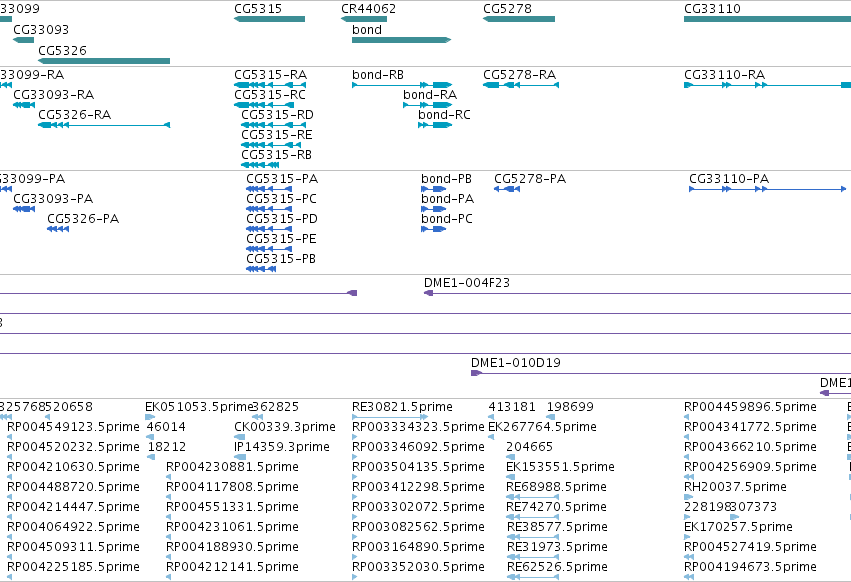Click protein bond-PB
Image resolution: width=851 pixels, height=582 pixels.
446,179
